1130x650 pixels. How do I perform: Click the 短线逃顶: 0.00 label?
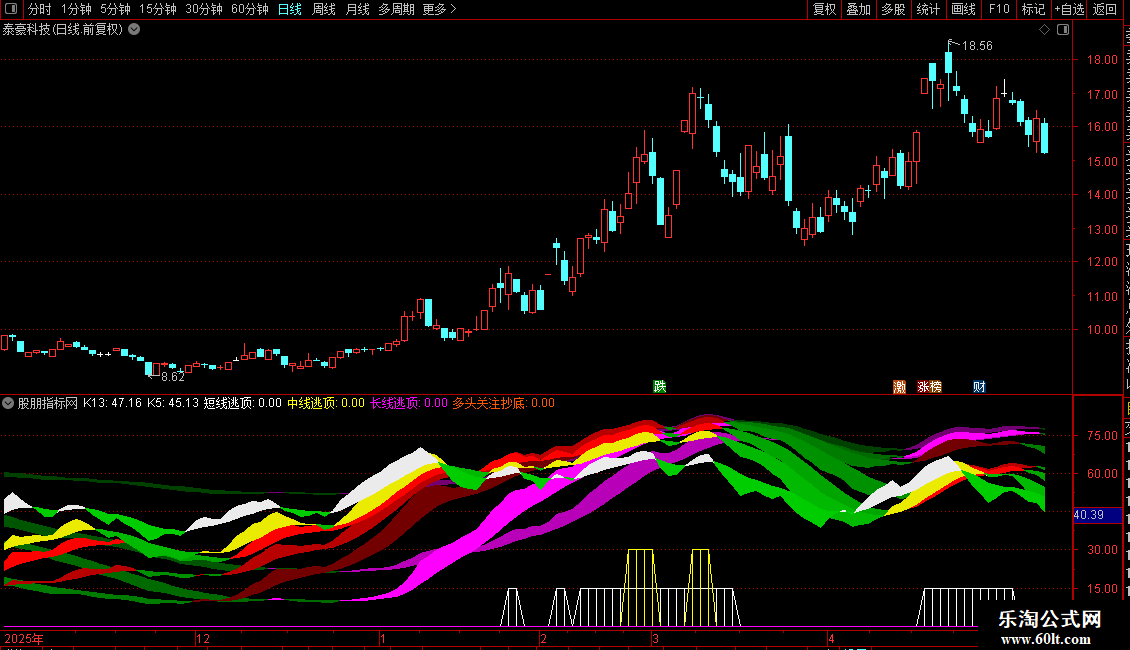pos(243,403)
